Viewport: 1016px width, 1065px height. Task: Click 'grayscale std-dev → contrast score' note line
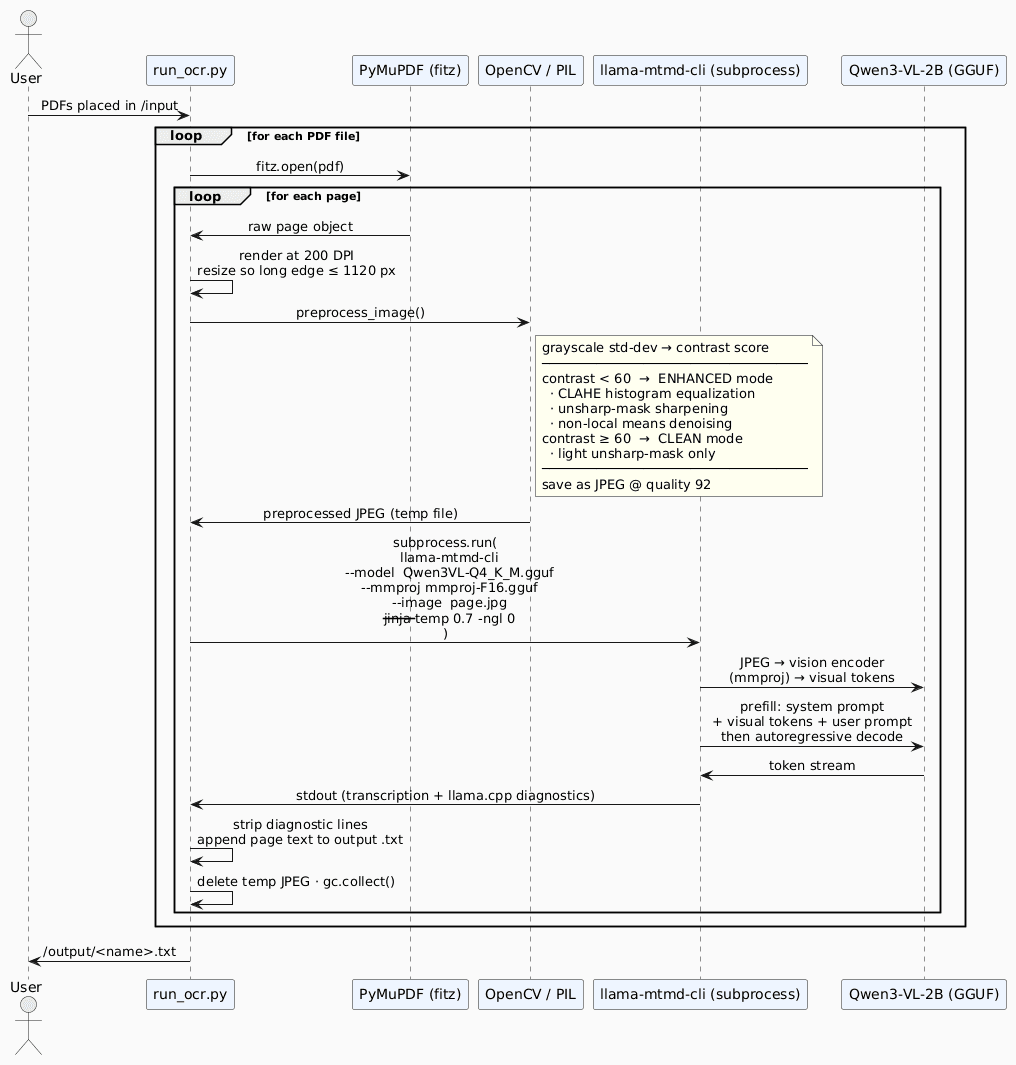[x=655, y=348]
